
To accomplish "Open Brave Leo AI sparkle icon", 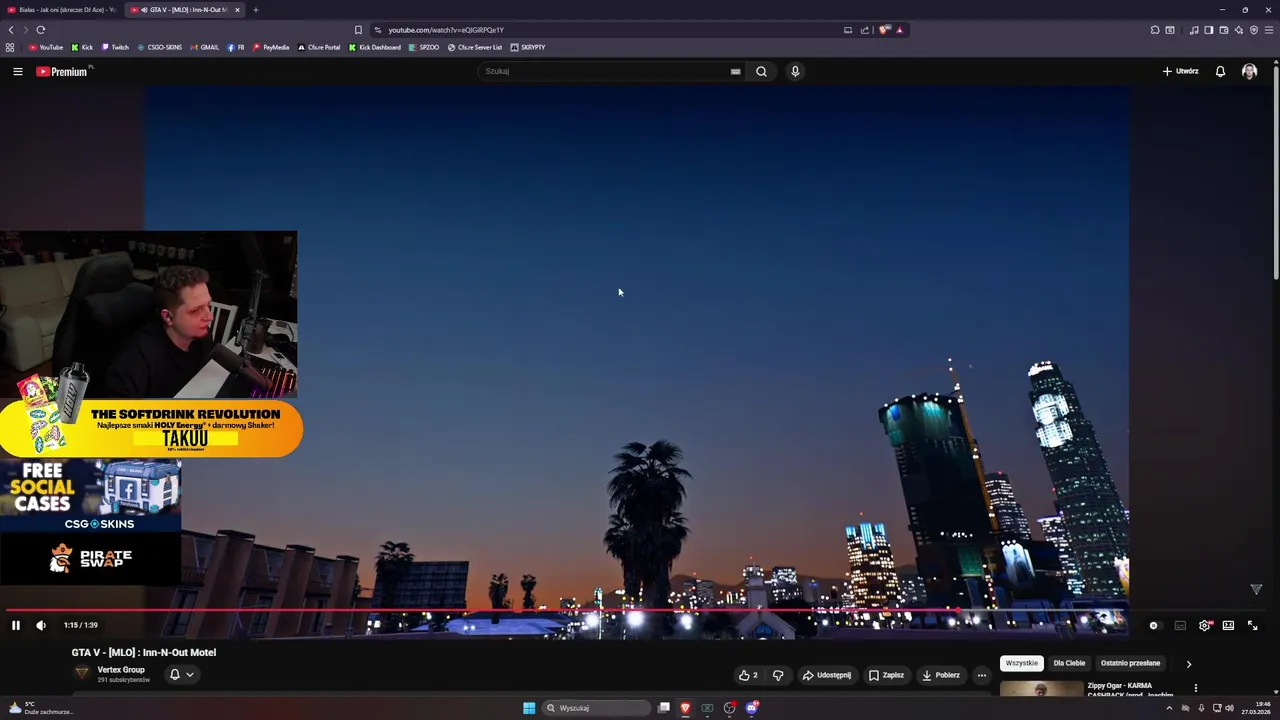I will click(x=1239, y=30).
